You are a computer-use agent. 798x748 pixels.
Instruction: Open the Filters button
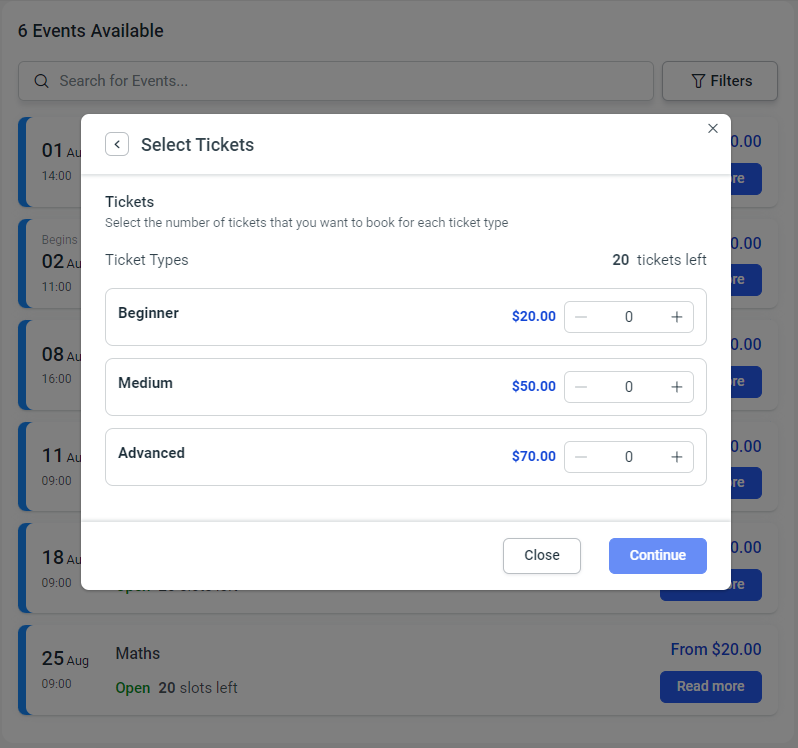tap(720, 81)
